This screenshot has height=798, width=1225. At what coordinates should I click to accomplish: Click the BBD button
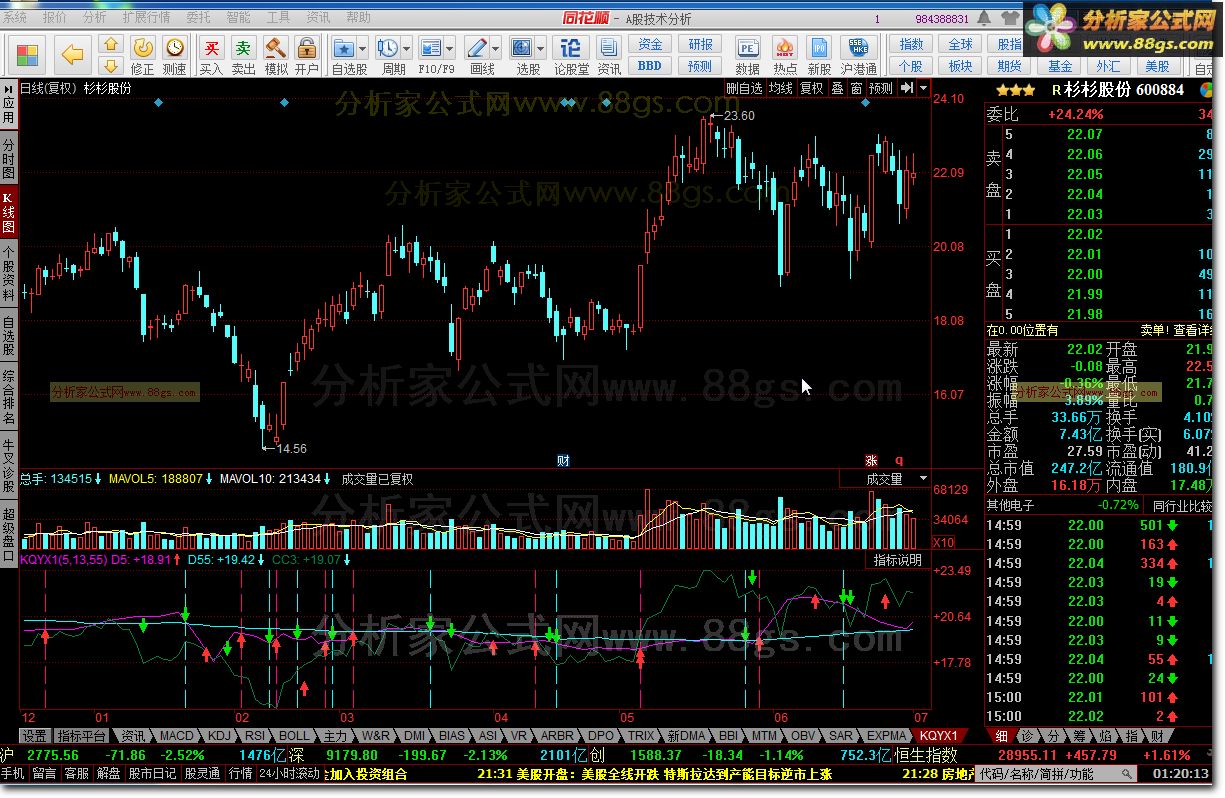point(650,65)
